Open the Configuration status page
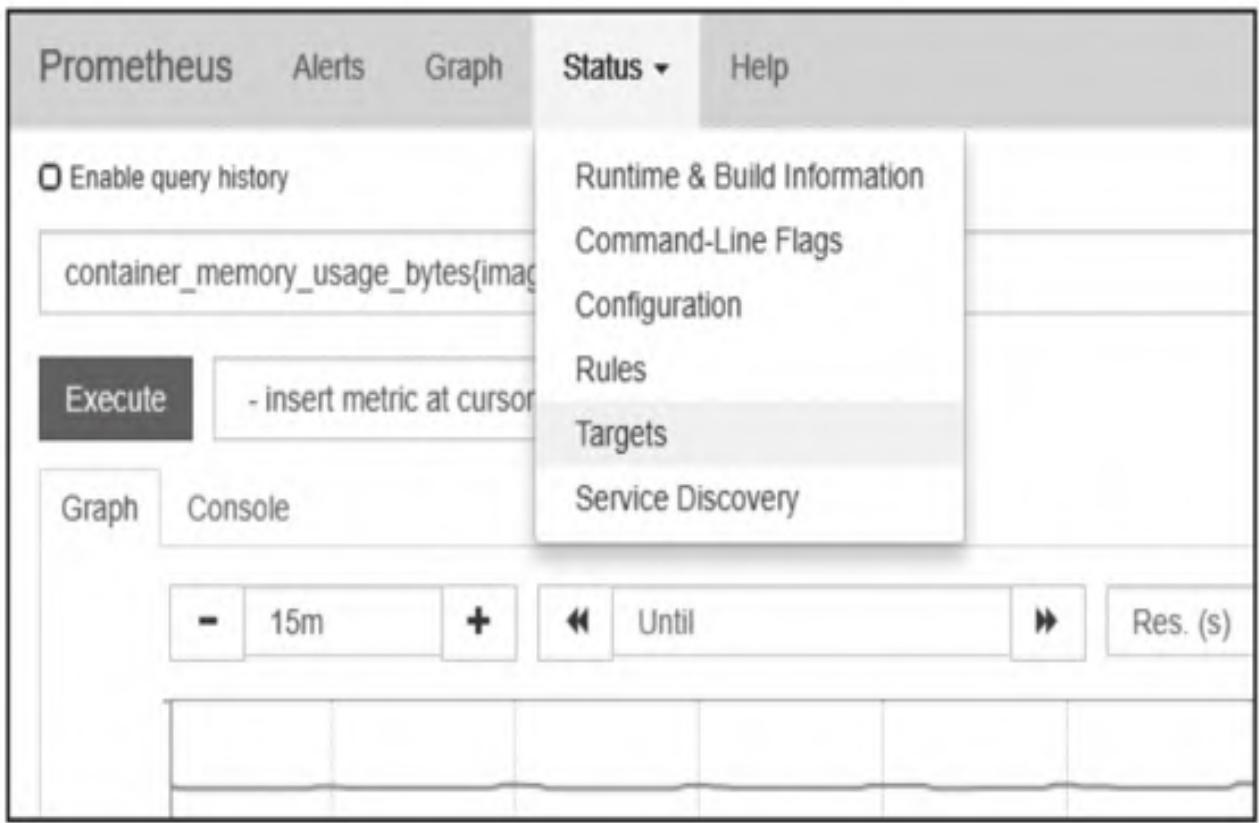The width and height of the screenshot is (1259, 823). click(x=658, y=305)
